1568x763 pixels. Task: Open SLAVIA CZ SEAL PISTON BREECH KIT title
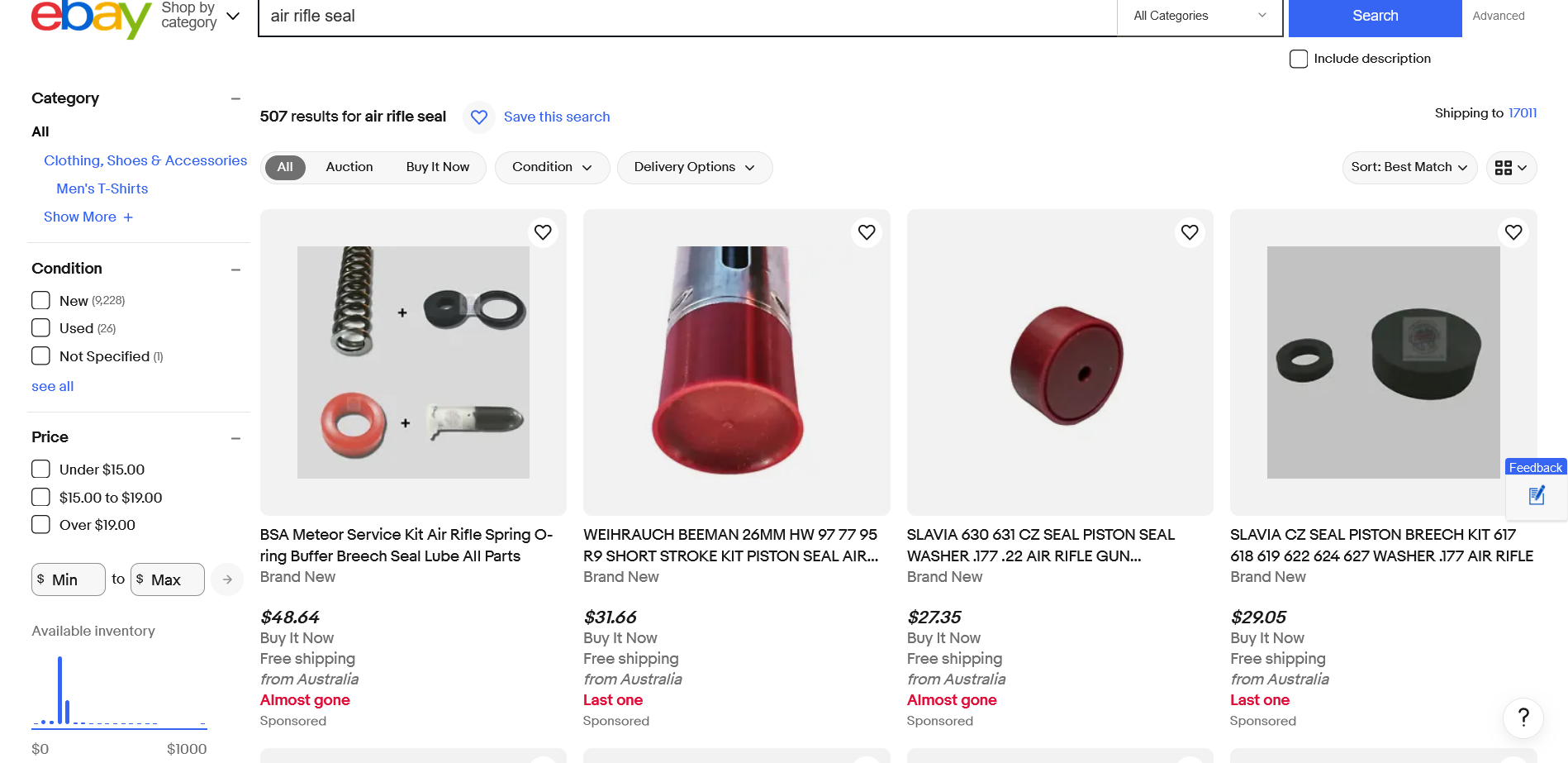(1382, 546)
